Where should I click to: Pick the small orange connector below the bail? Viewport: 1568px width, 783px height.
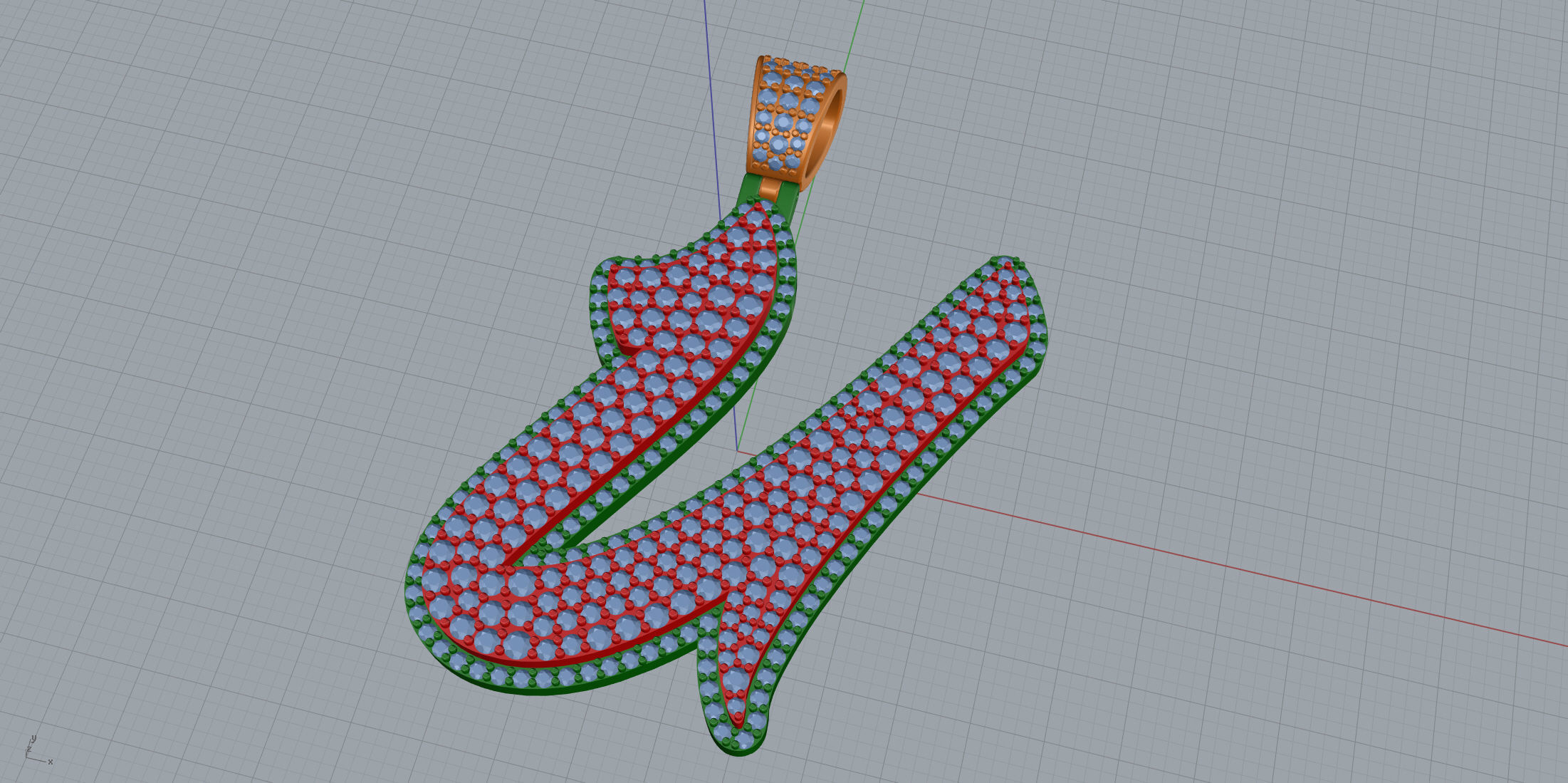click(x=771, y=190)
